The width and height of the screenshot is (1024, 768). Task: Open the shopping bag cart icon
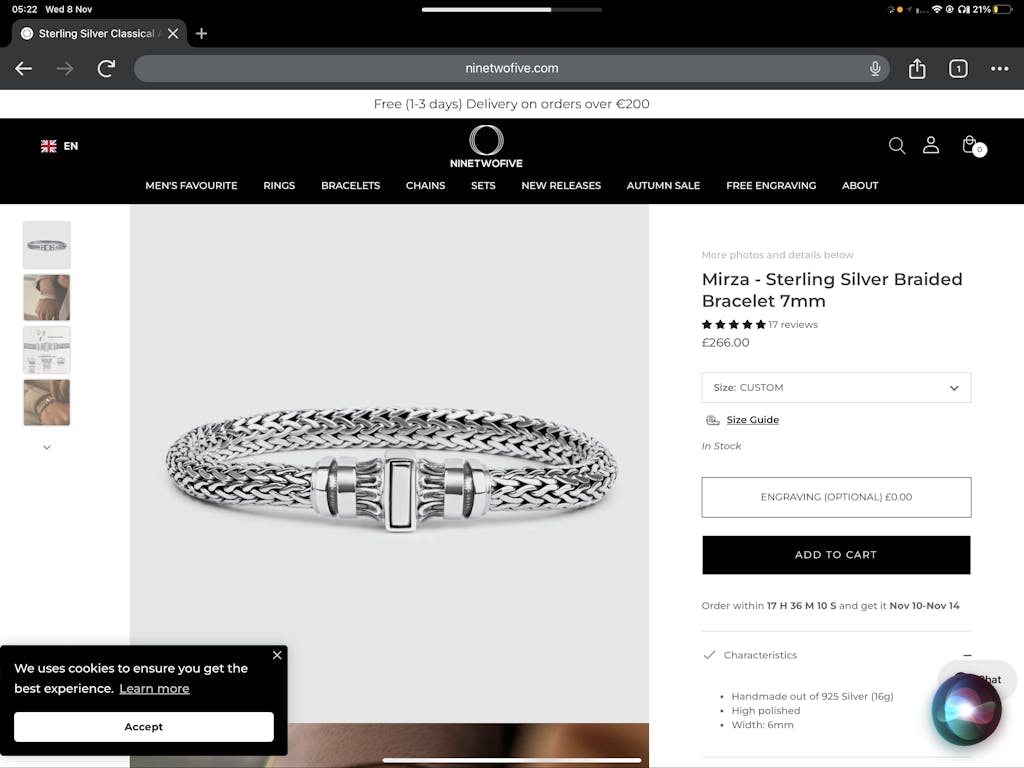(970, 146)
